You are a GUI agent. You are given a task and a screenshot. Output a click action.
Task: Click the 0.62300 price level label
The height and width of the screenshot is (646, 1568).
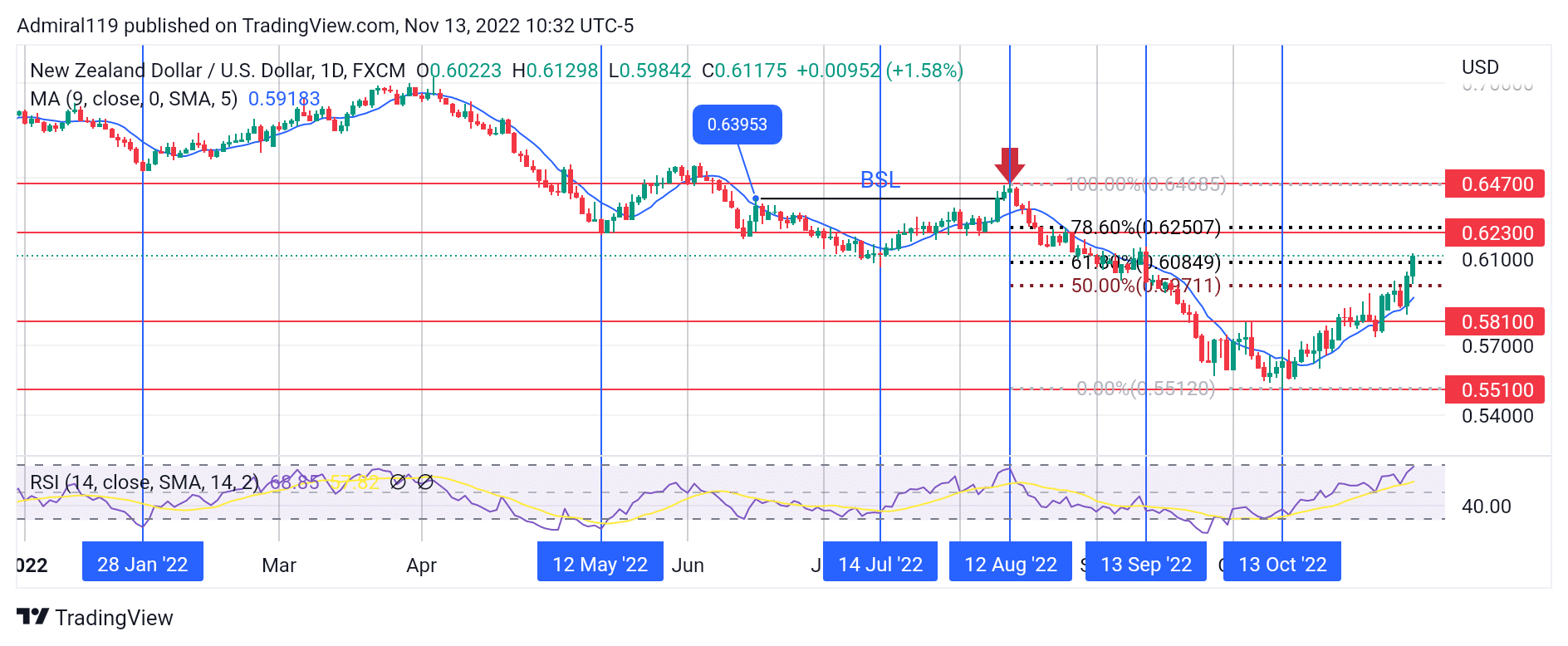[1495, 232]
